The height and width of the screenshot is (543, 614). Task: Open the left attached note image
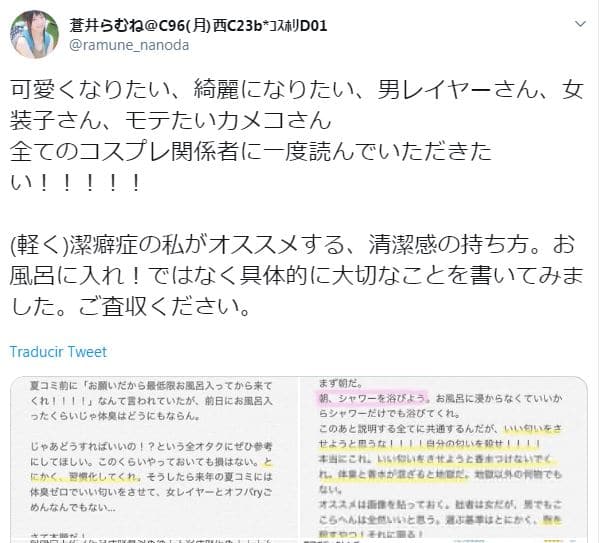(155, 460)
